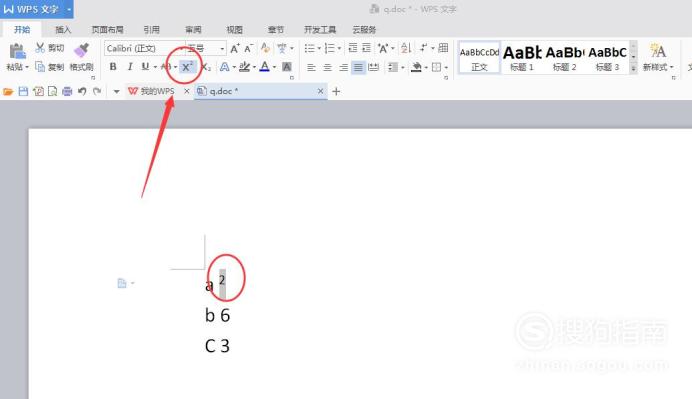Open the Calibri font name dropdown

[x=144, y=48]
